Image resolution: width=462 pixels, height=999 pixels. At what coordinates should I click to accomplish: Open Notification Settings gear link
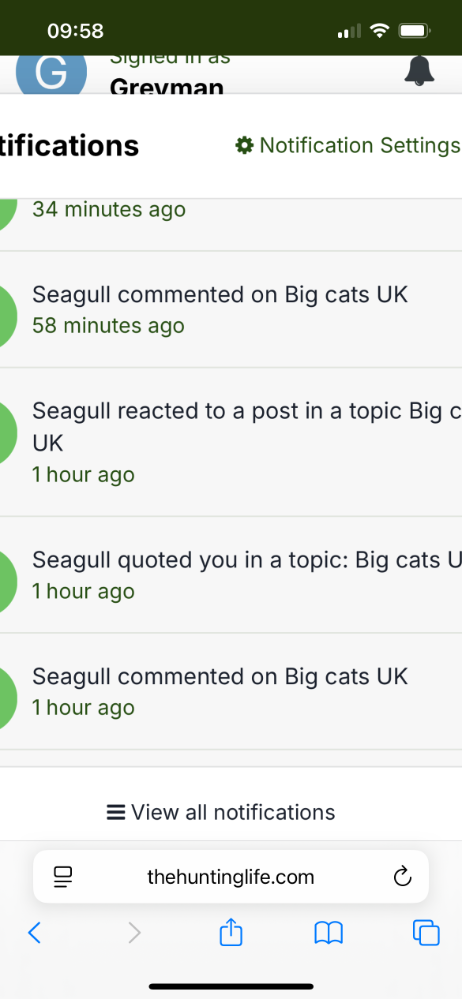click(348, 145)
